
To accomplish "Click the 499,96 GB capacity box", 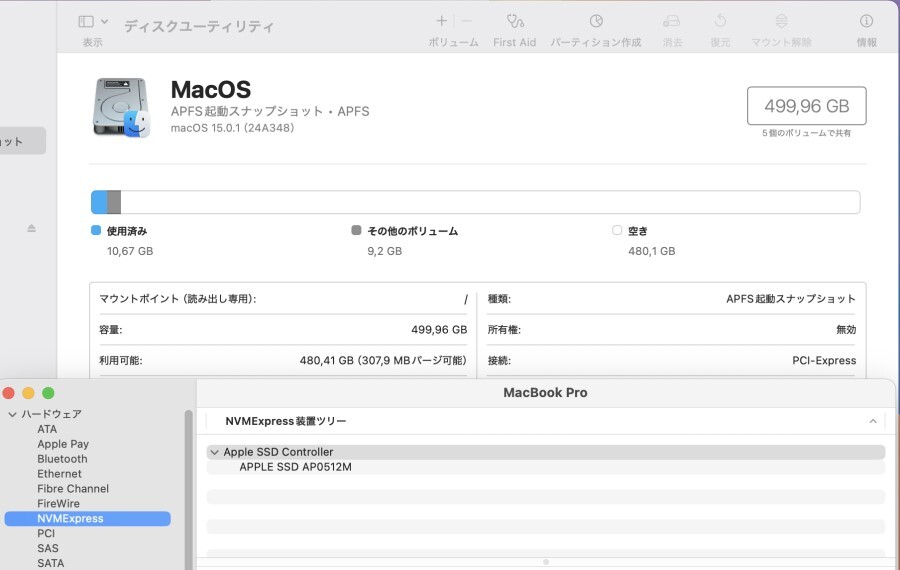I will tap(806, 106).
